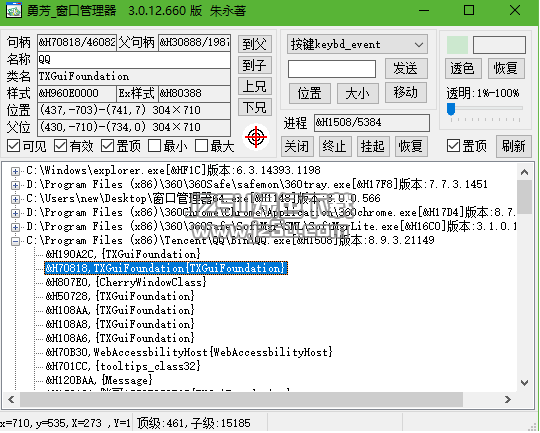Expand the explorer.exe tree node
This screenshot has height=433, width=540.
coord(15,171)
